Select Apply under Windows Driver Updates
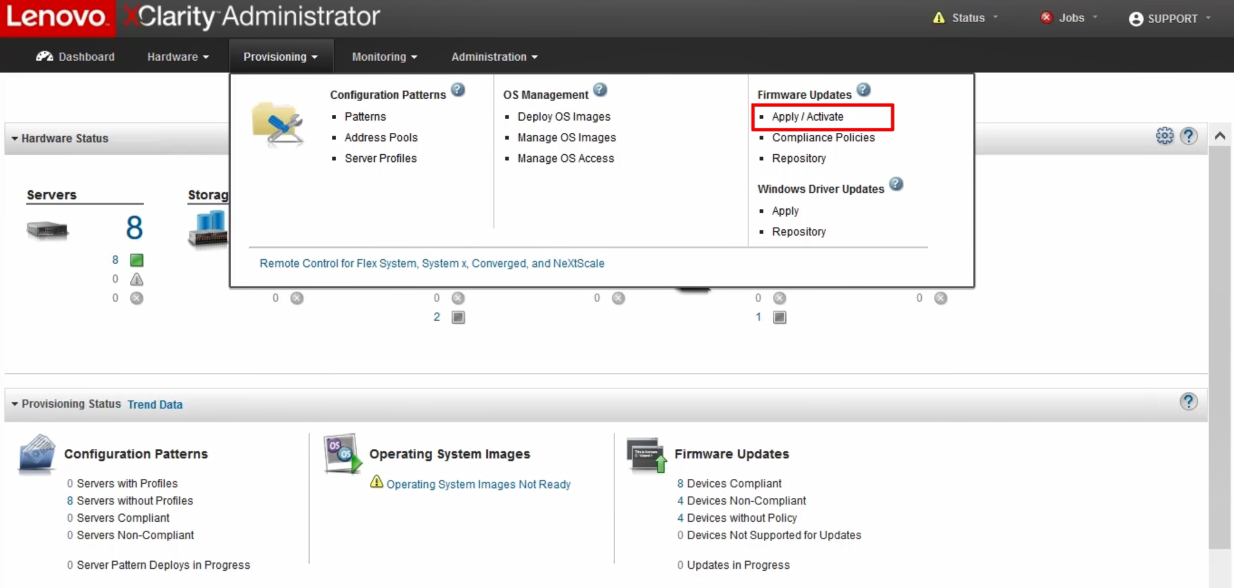 click(x=785, y=211)
